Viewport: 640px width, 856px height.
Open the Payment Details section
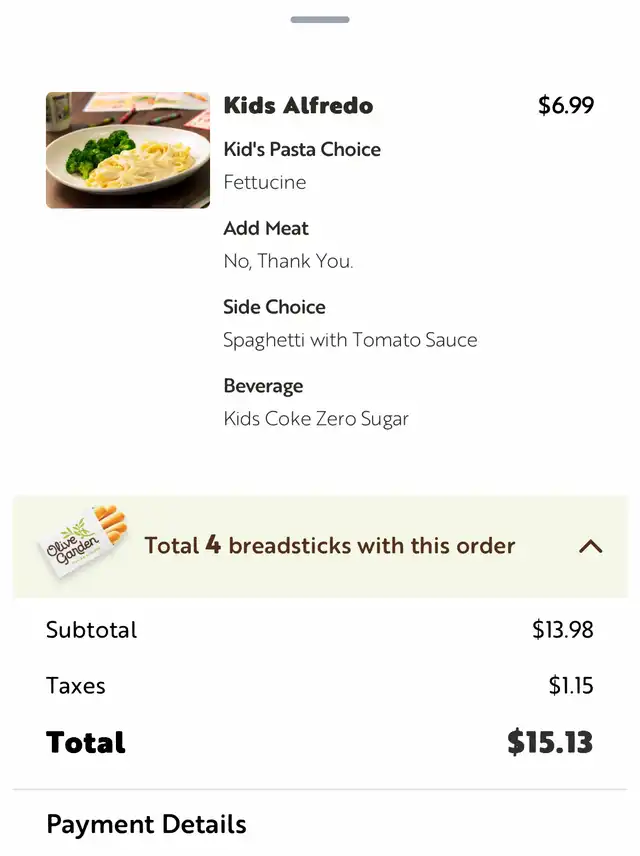146,824
